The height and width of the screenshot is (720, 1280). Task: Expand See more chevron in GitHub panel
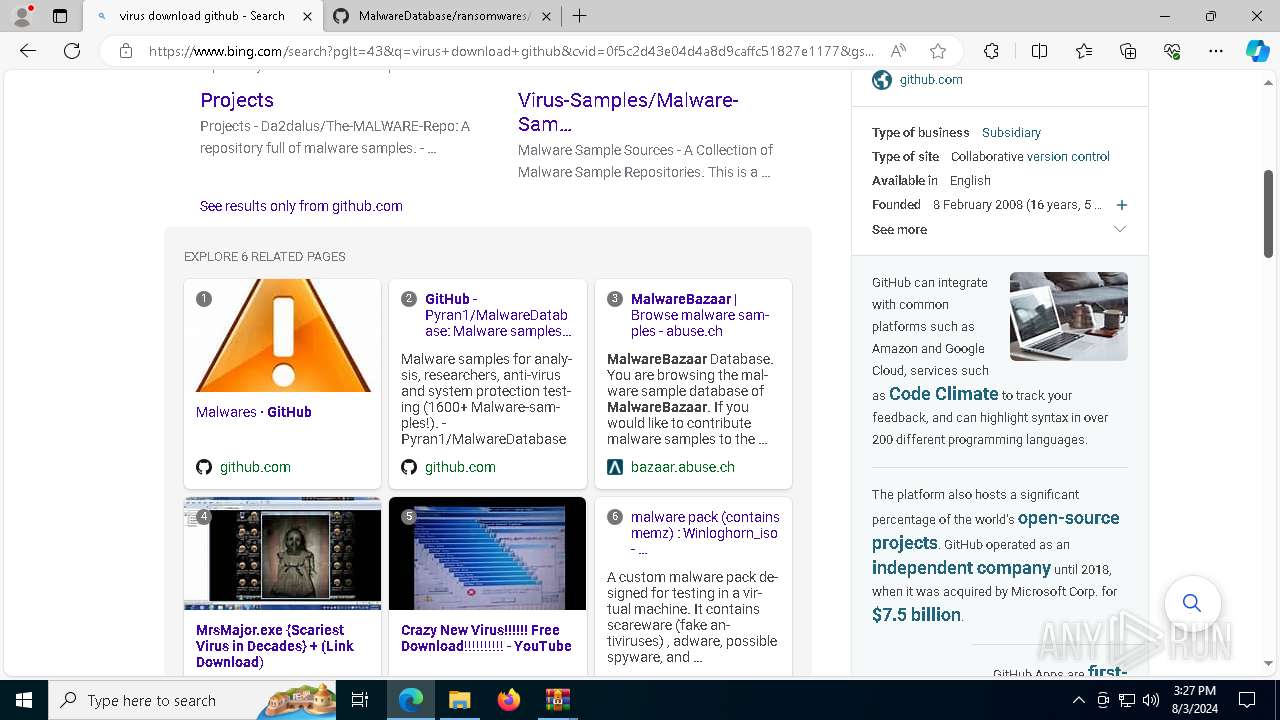point(1120,229)
